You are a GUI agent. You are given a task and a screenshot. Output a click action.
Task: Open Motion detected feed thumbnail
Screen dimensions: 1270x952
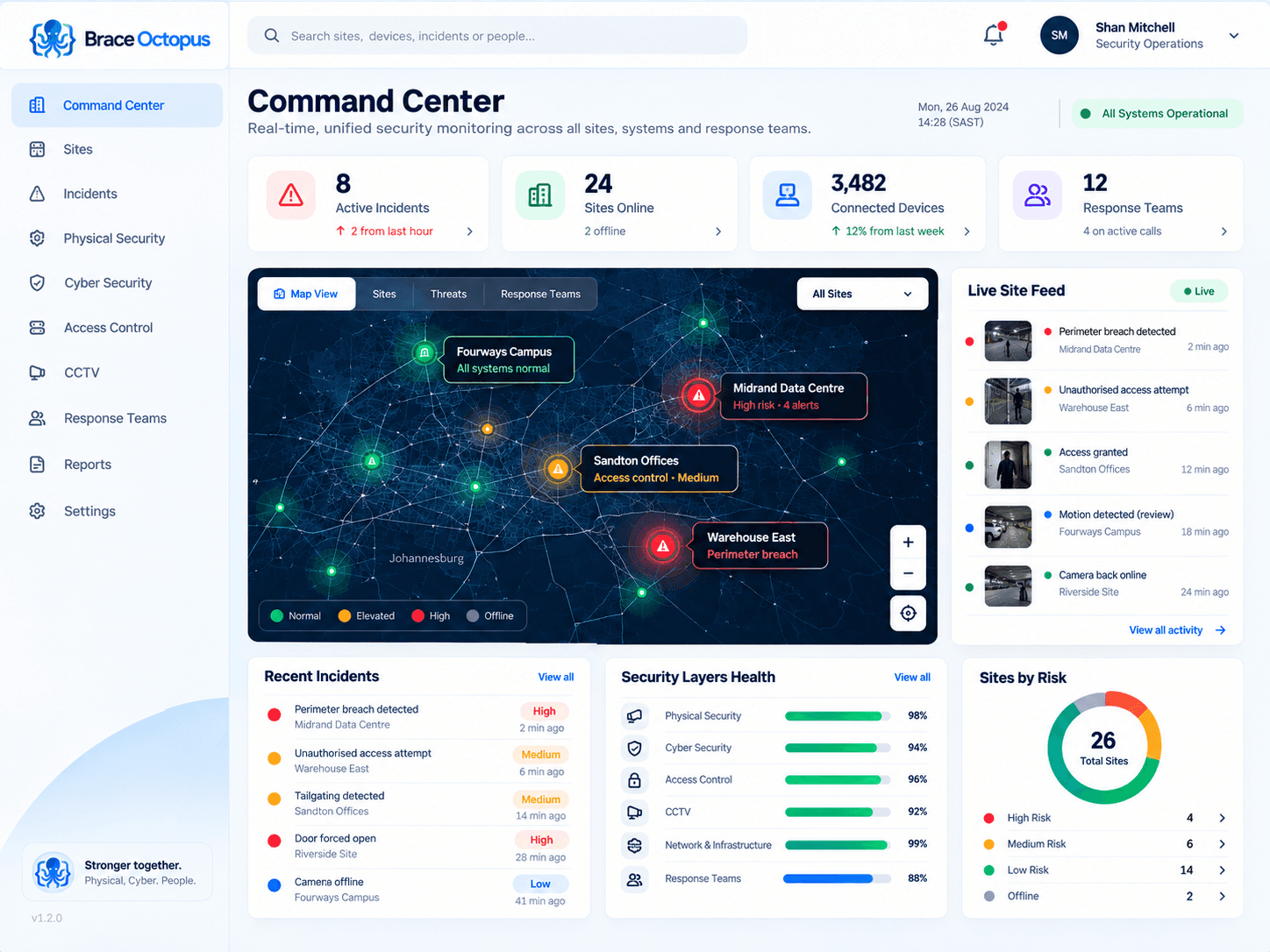pyautogui.click(x=1008, y=526)
